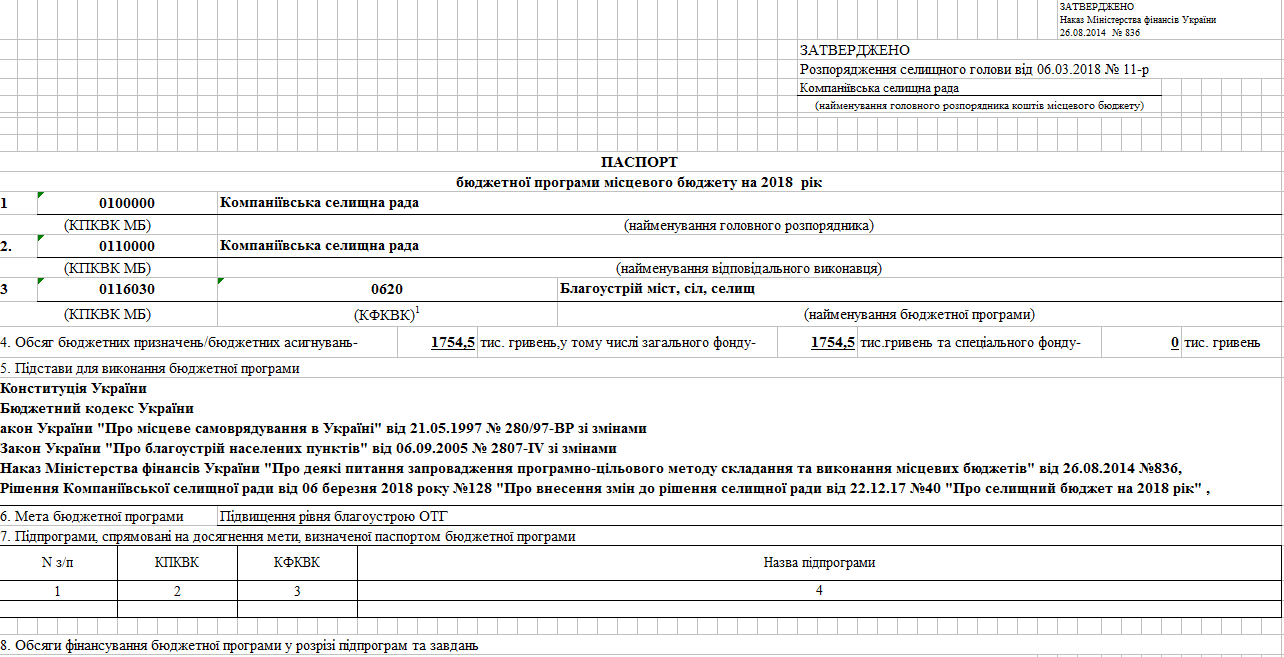The height and width of the screenshot is (657, 1284).
Task: Click the heading "ПАСПОРТ"
Action: coord(639,162)
